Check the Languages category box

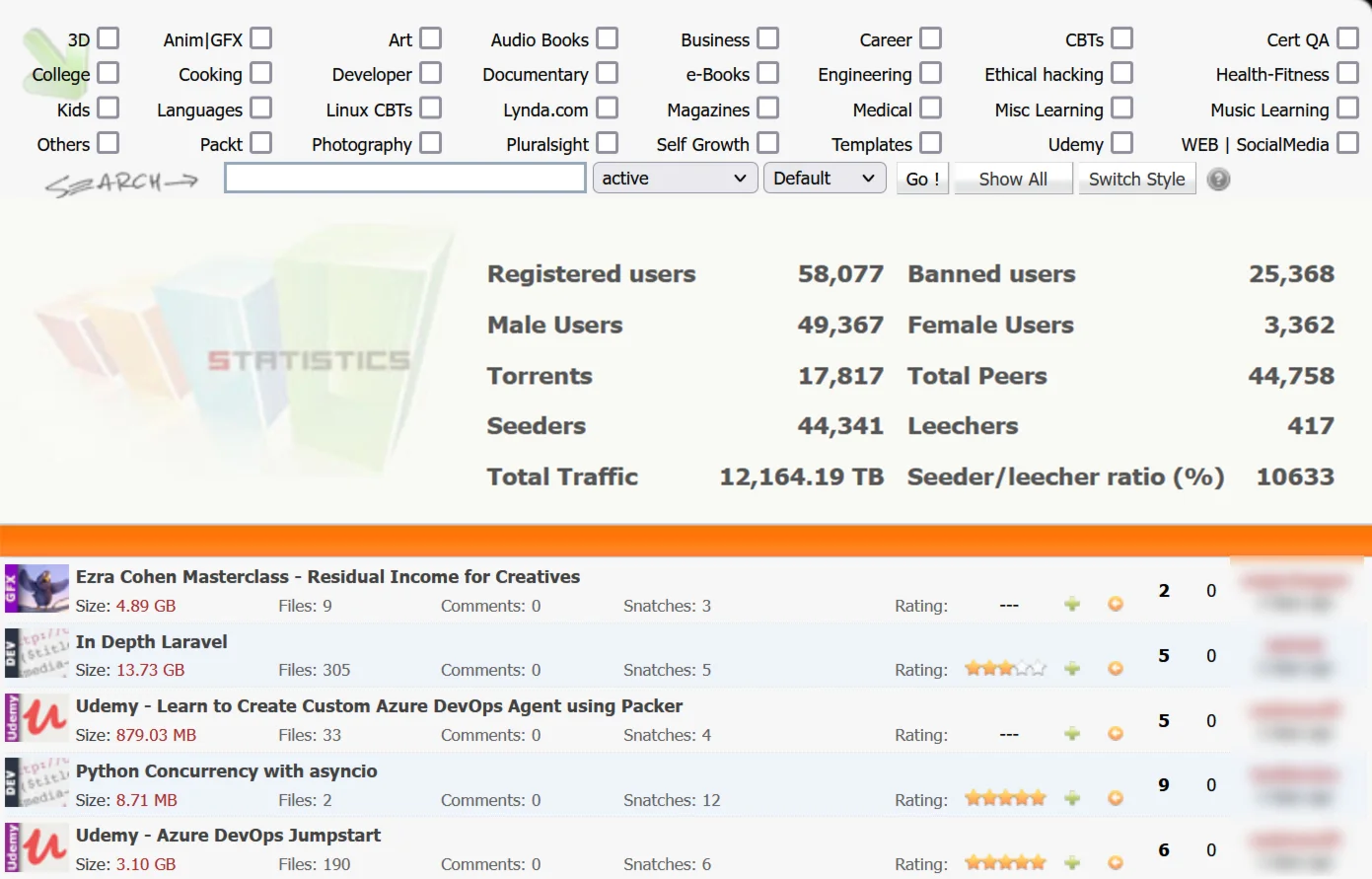click(260, 108)
